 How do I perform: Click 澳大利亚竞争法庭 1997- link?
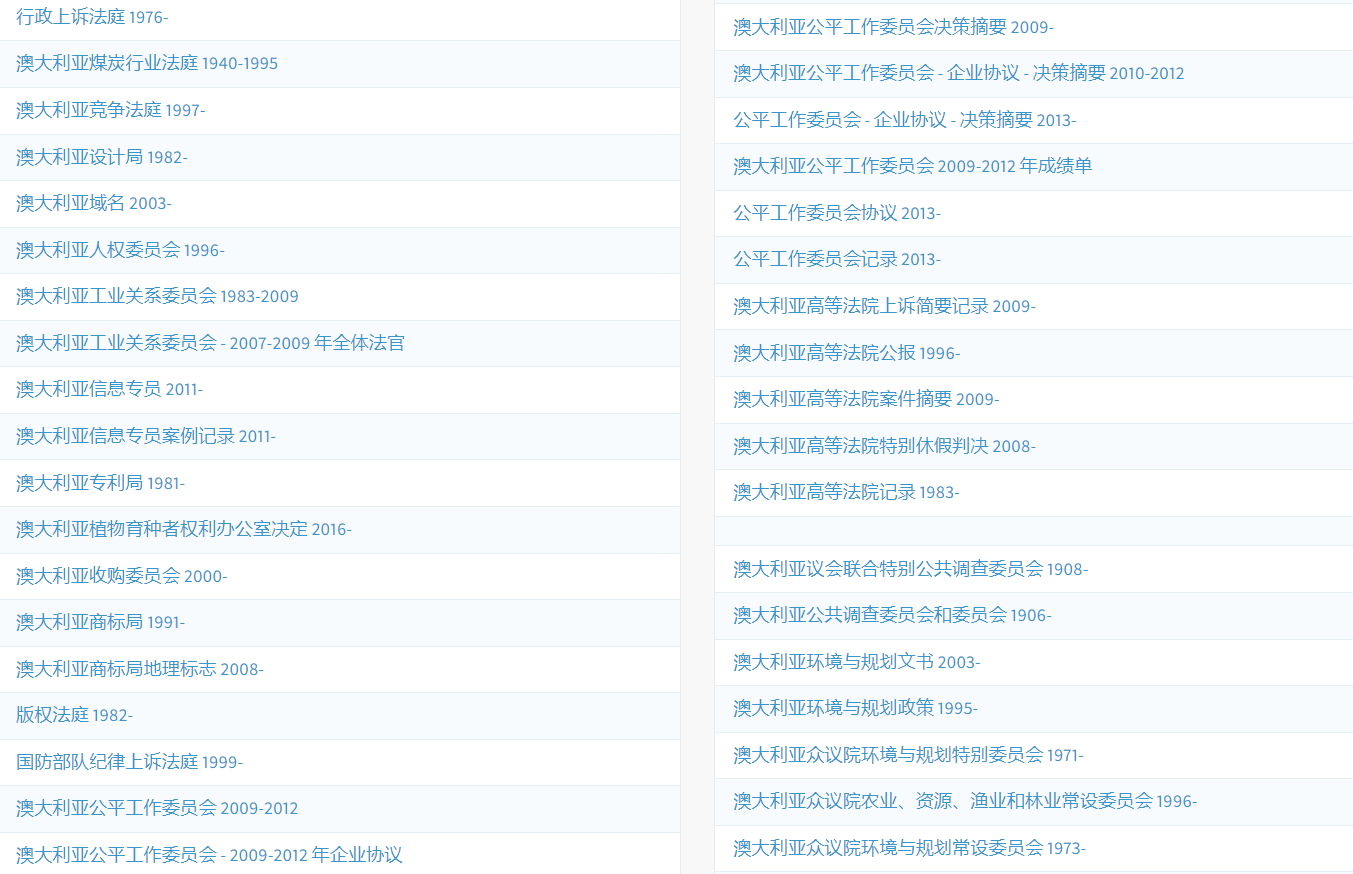click(x=111, y=110)
